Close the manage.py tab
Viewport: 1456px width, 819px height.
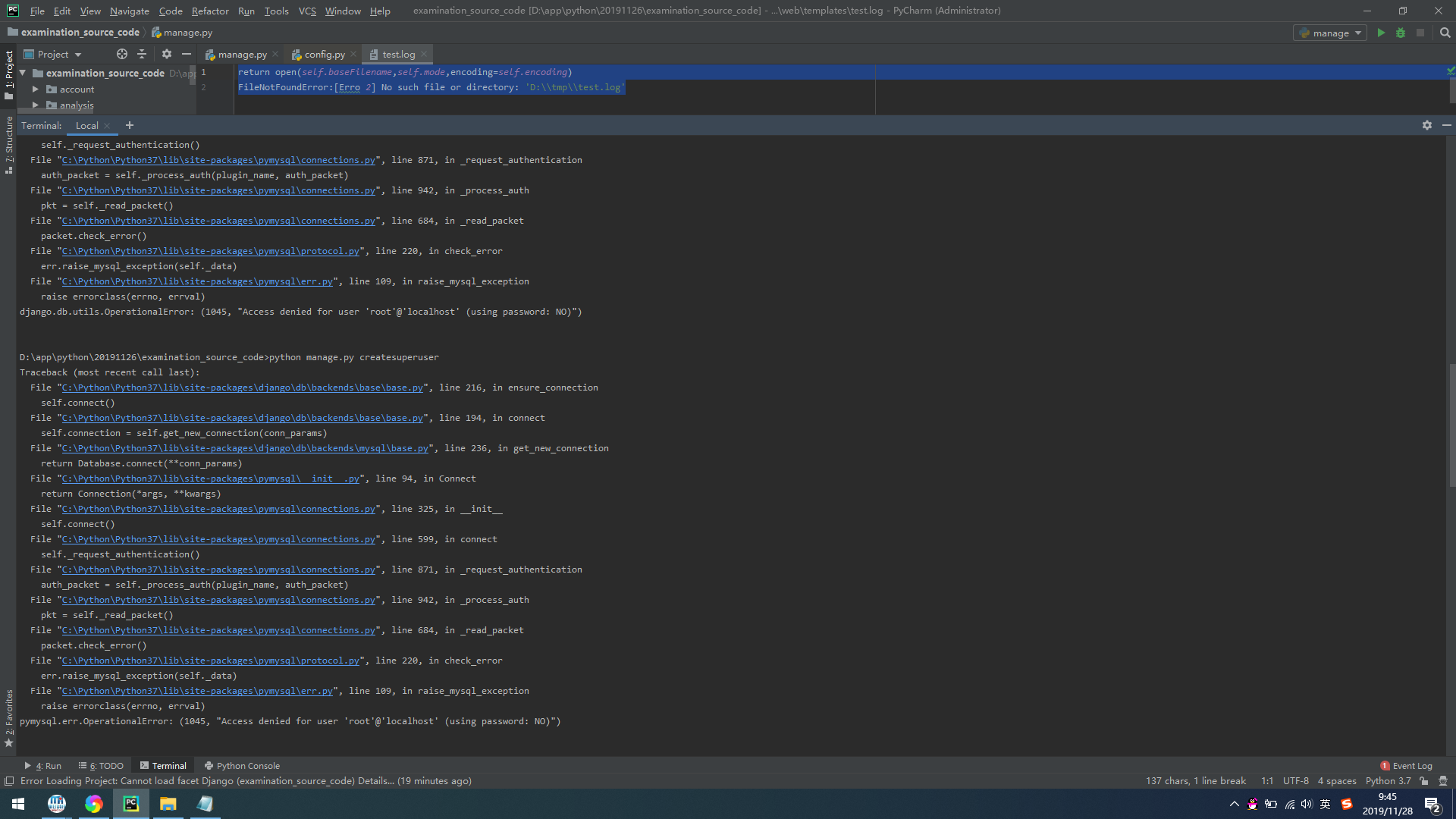click(275, 54)
